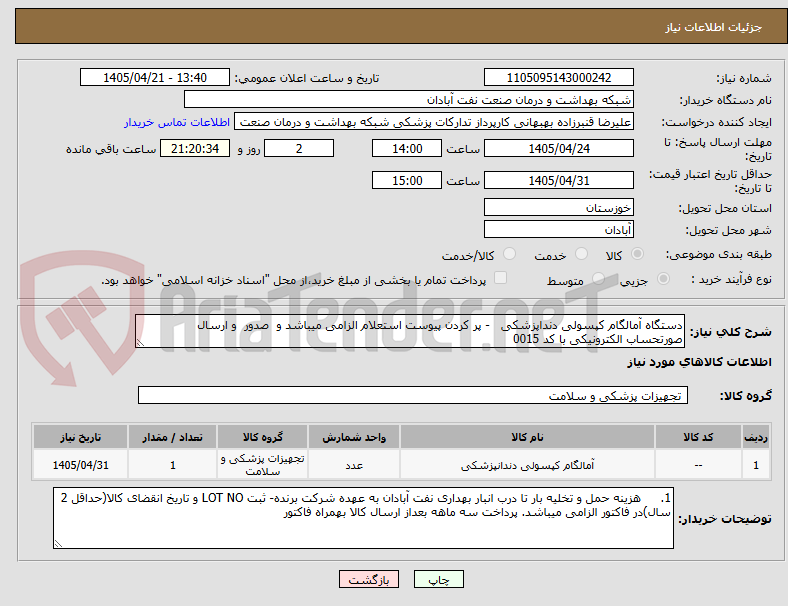This screenshot has width=788, height=606.
Task: Click the response deadline date 1405/04/24
Action: pyautogui.click(x=558, y=148)
